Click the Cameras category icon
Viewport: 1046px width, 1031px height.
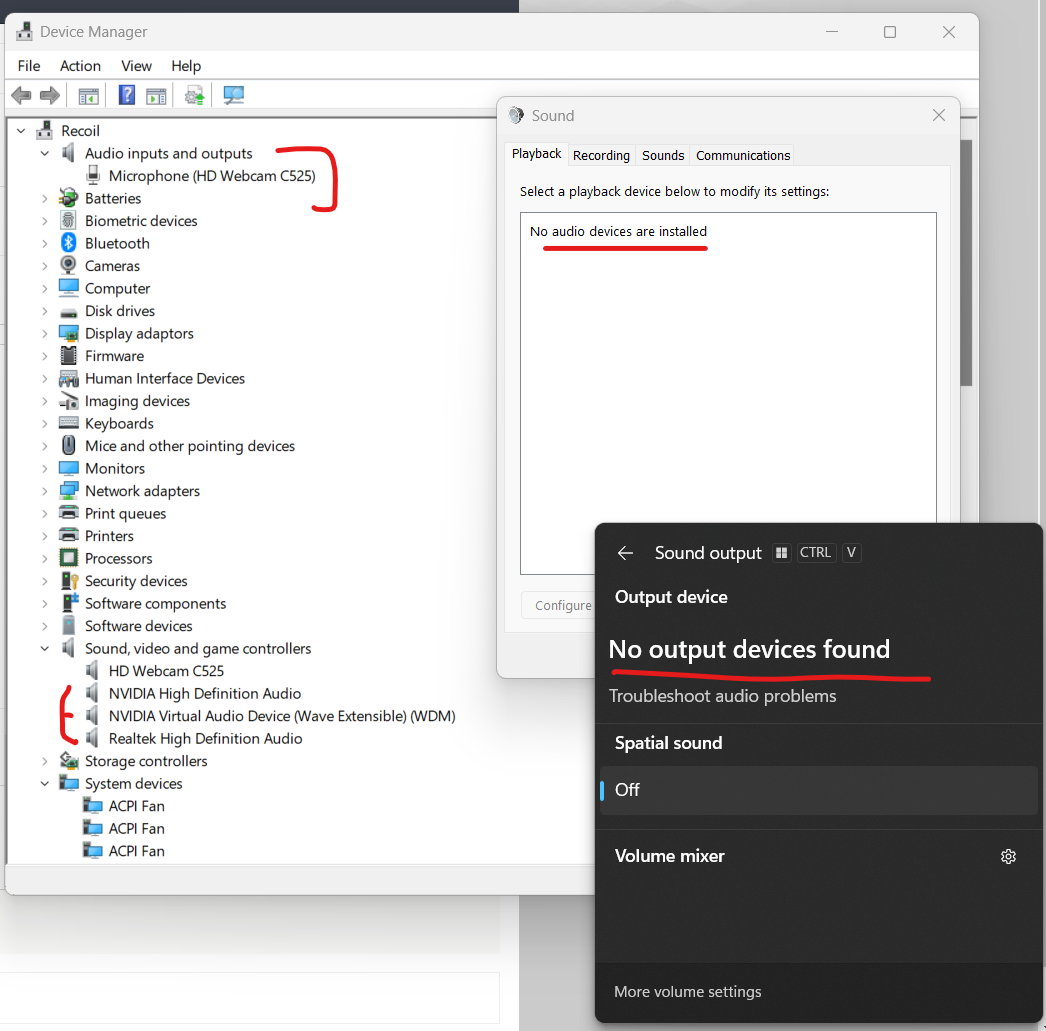coord(68,265)
